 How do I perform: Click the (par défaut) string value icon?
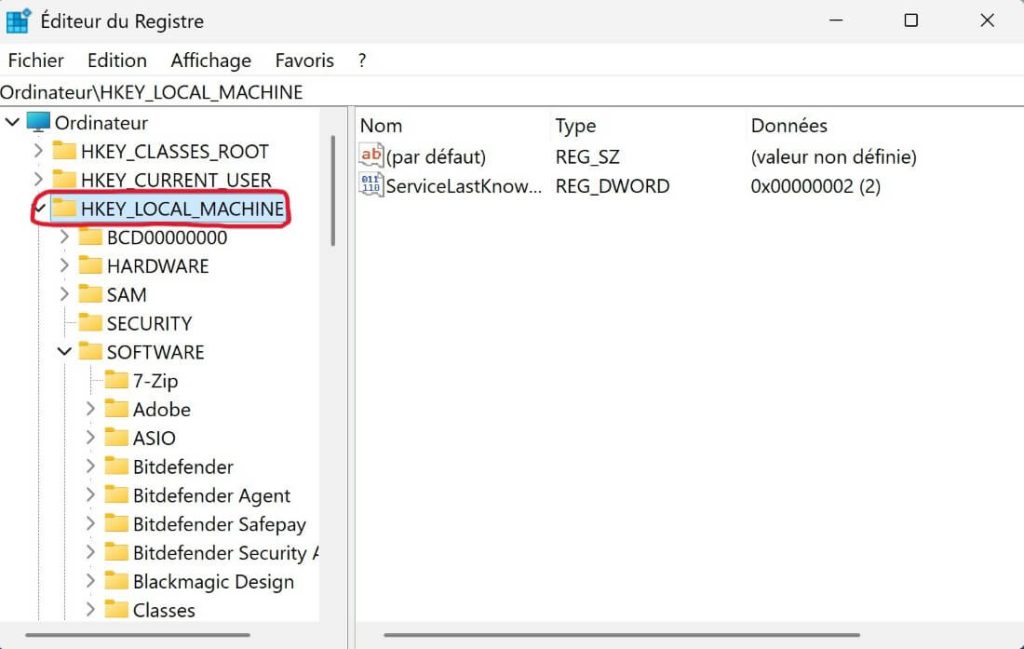point(371,156)
